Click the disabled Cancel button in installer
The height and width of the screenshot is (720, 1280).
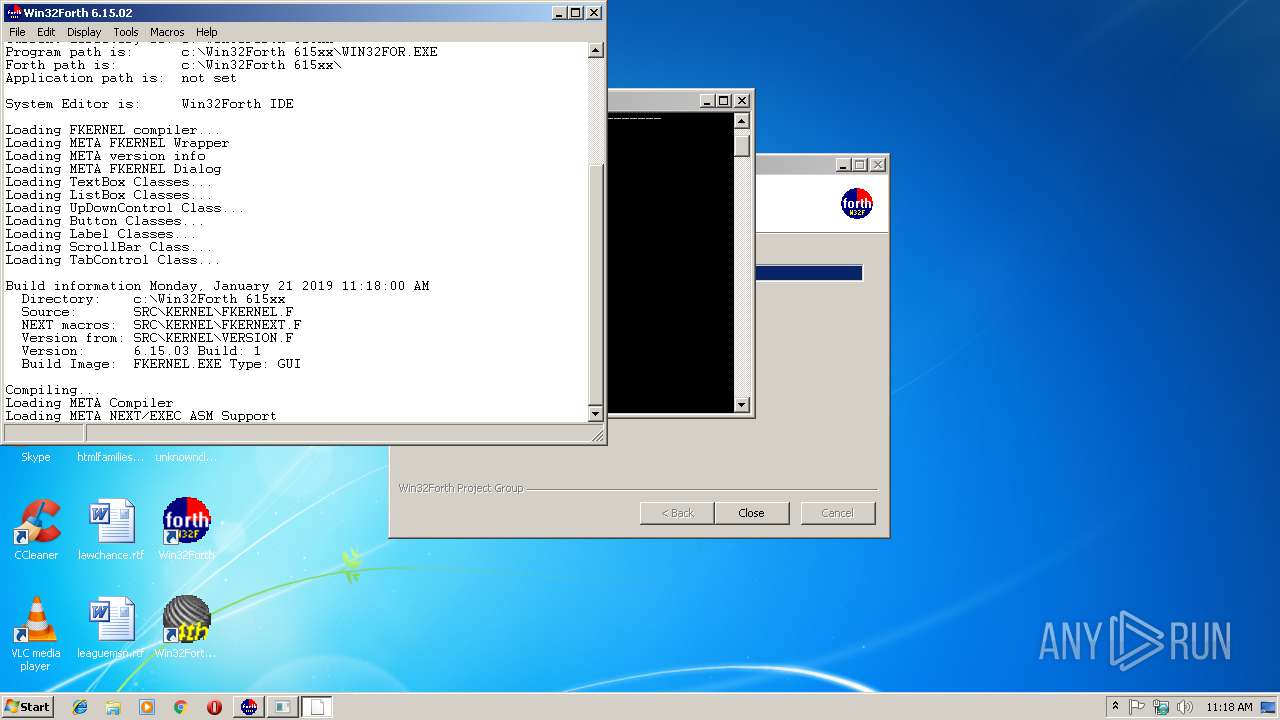(x=837, y=513)
